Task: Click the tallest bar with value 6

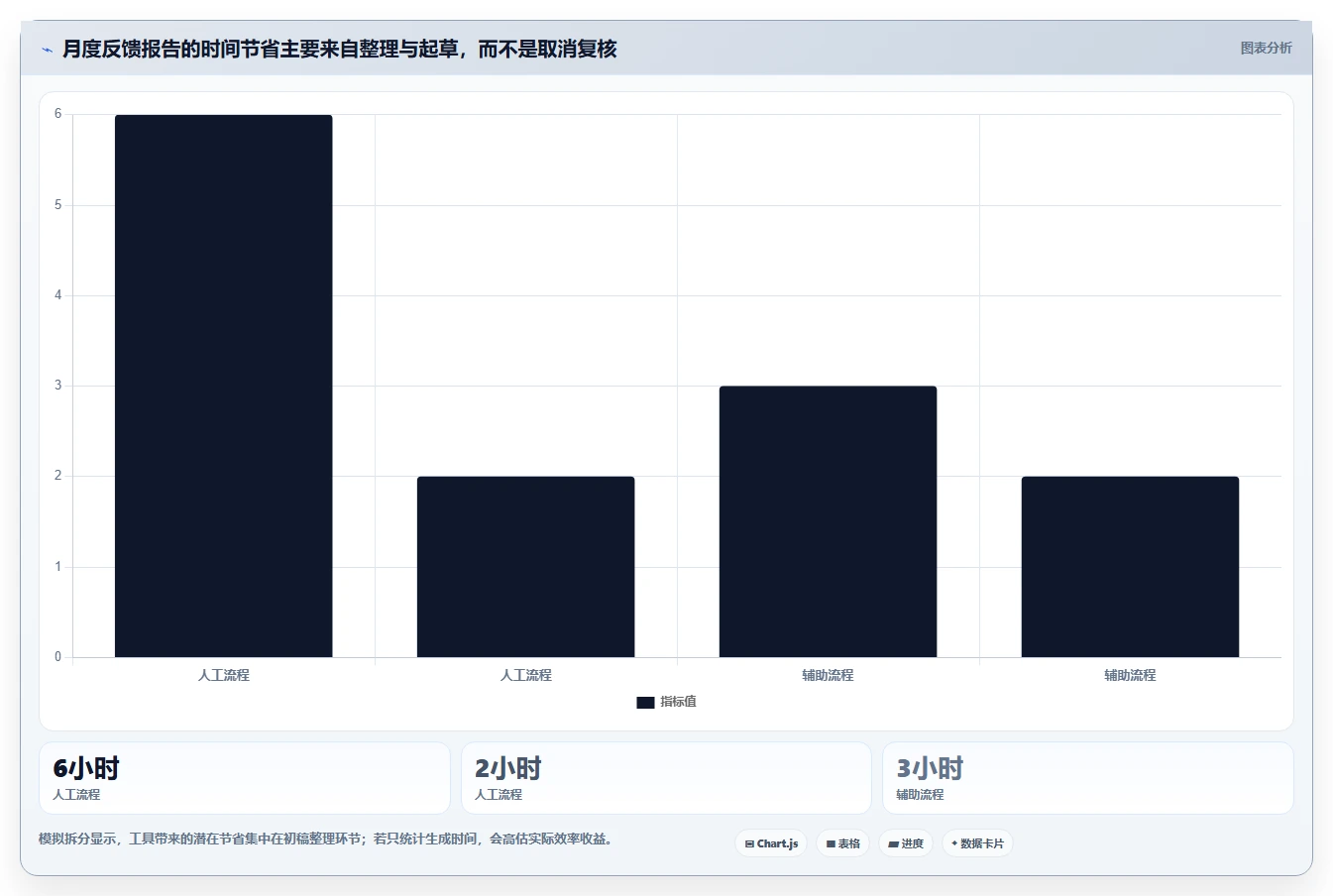Action: [224, 386]
